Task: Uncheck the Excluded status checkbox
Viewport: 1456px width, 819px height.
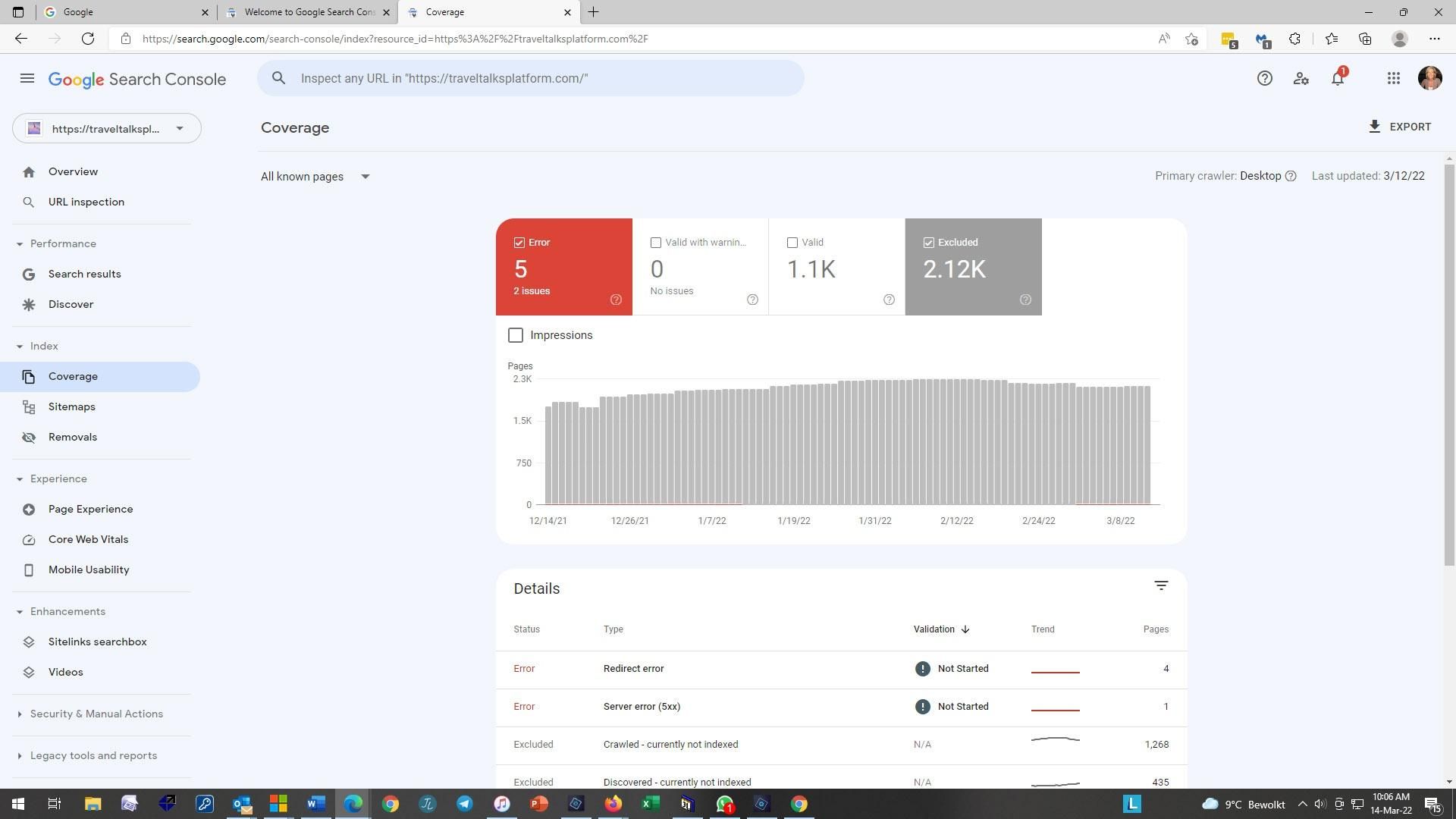Action: (x=929, y=243)
